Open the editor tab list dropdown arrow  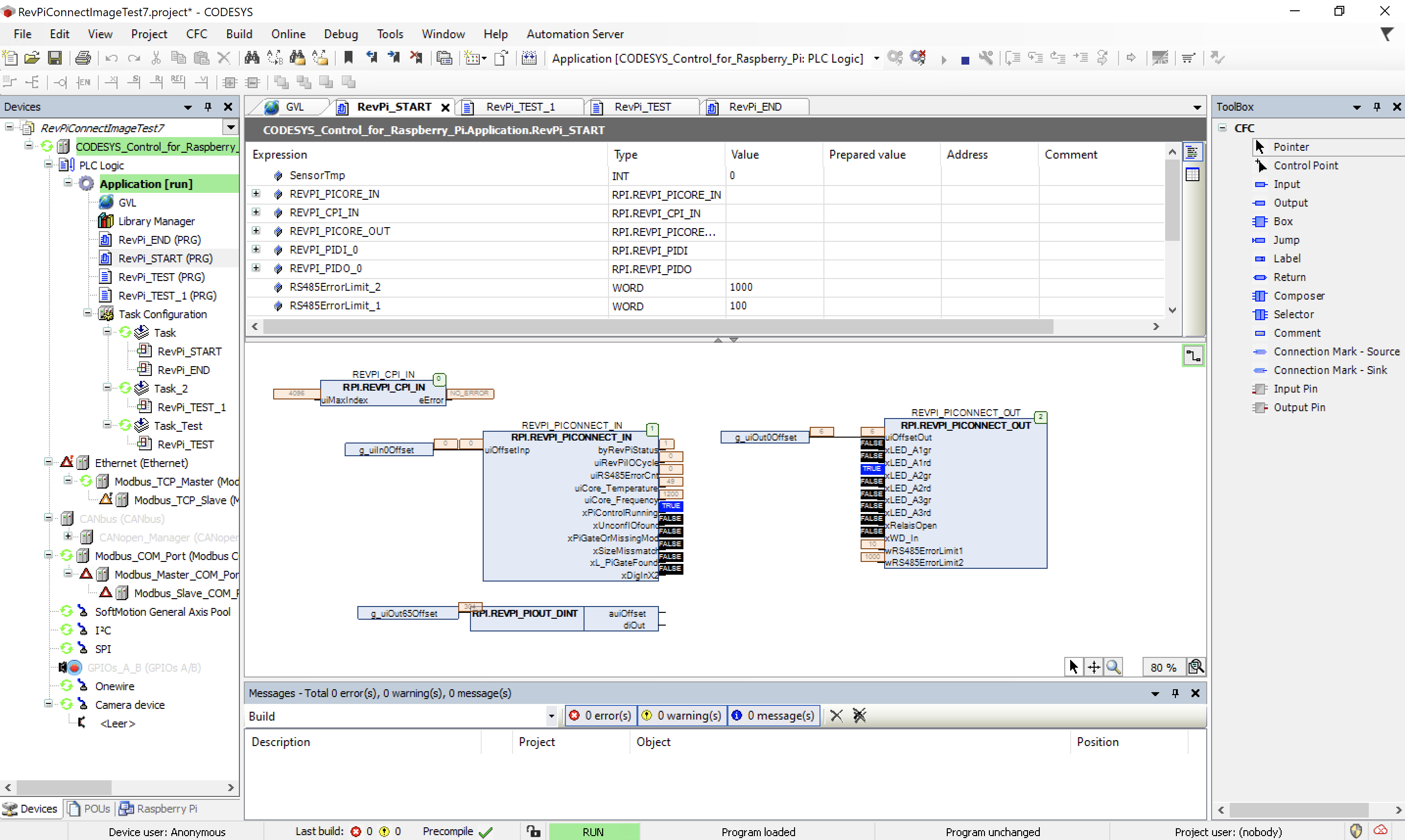coord(1196,107)
